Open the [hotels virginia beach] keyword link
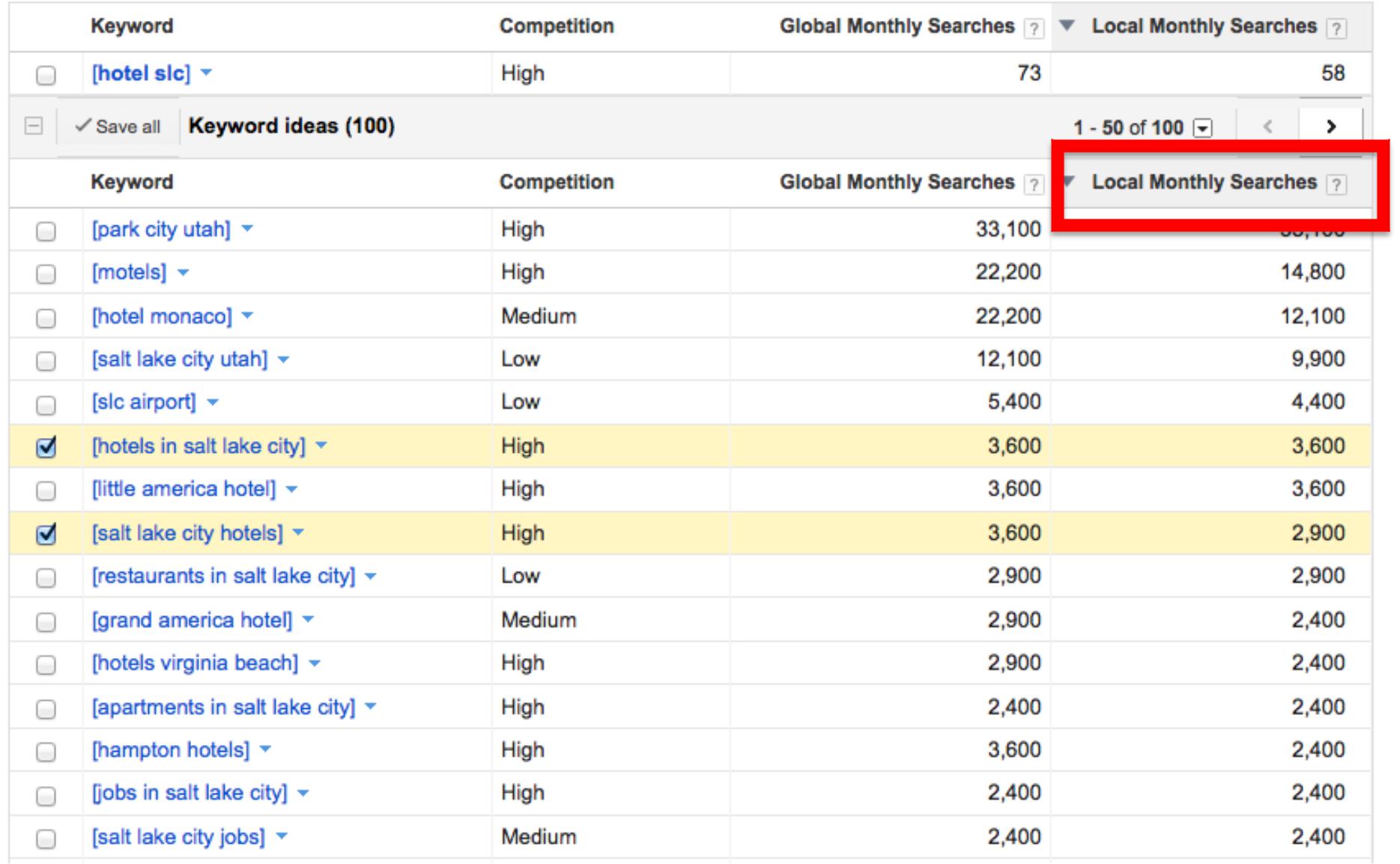1400x864 pixels. pos(195,663)
